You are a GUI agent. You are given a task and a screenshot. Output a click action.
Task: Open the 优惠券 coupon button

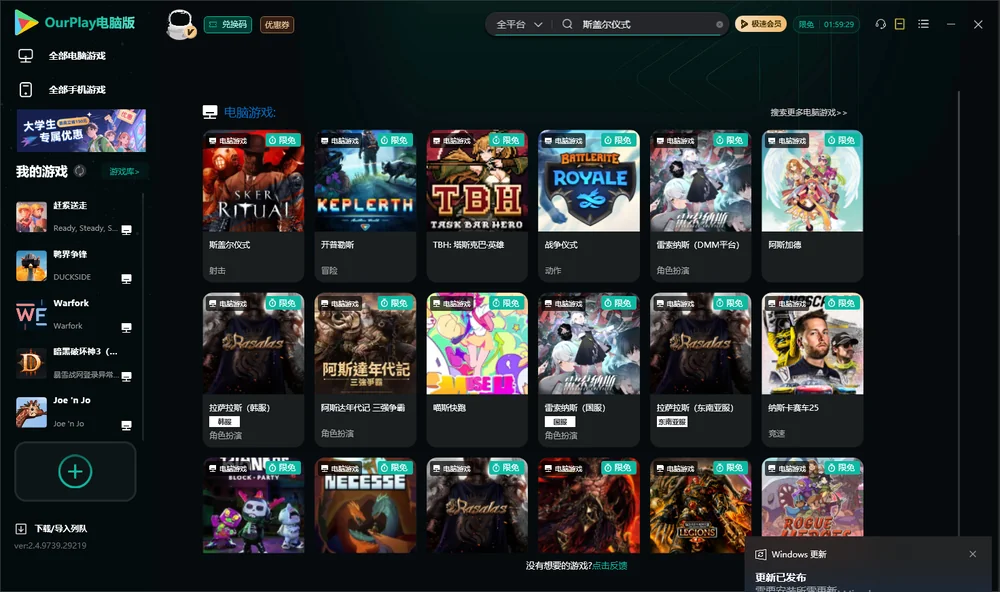[277, 25]
